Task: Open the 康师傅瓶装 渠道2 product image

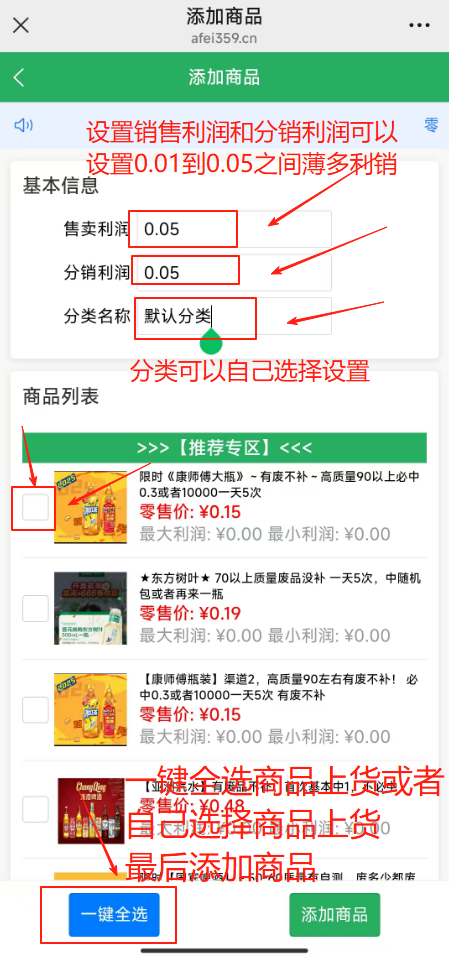Action: (x=90, y=709)
